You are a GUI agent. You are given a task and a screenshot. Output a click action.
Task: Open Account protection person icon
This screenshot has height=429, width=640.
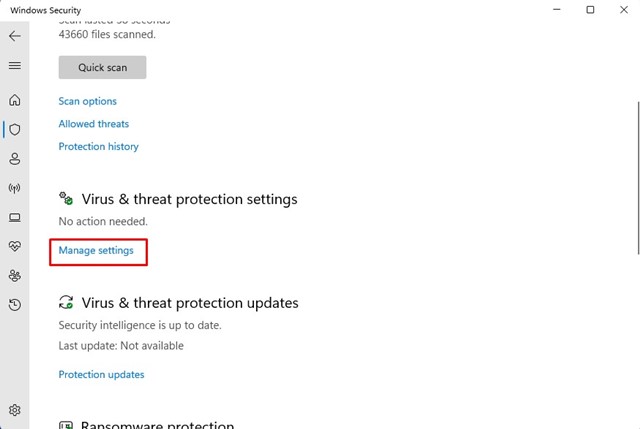click(x=15, y=159)
